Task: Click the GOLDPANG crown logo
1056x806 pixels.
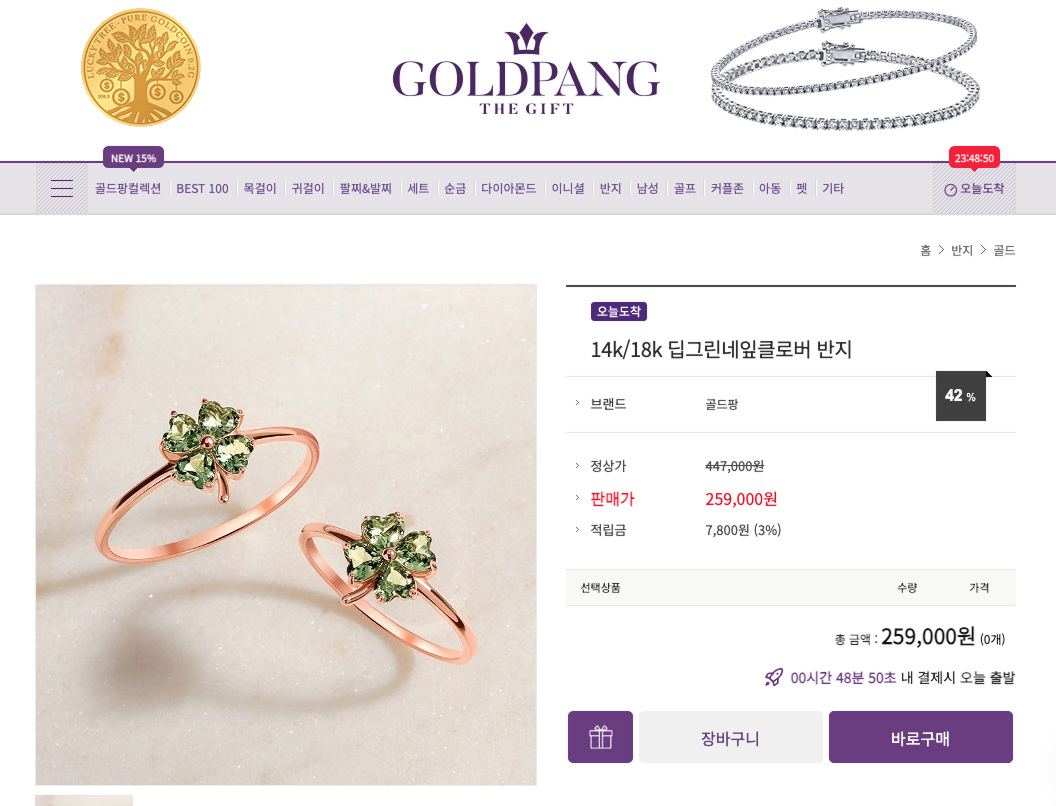Action: (526, 69)
